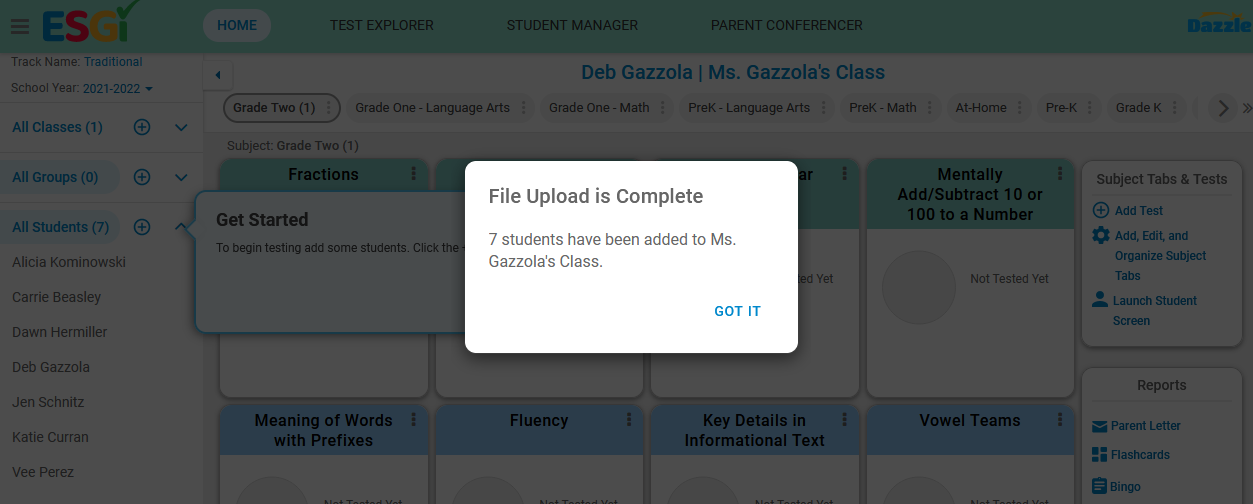Collapse the left sidebar panel arrow

coord(217,74)
